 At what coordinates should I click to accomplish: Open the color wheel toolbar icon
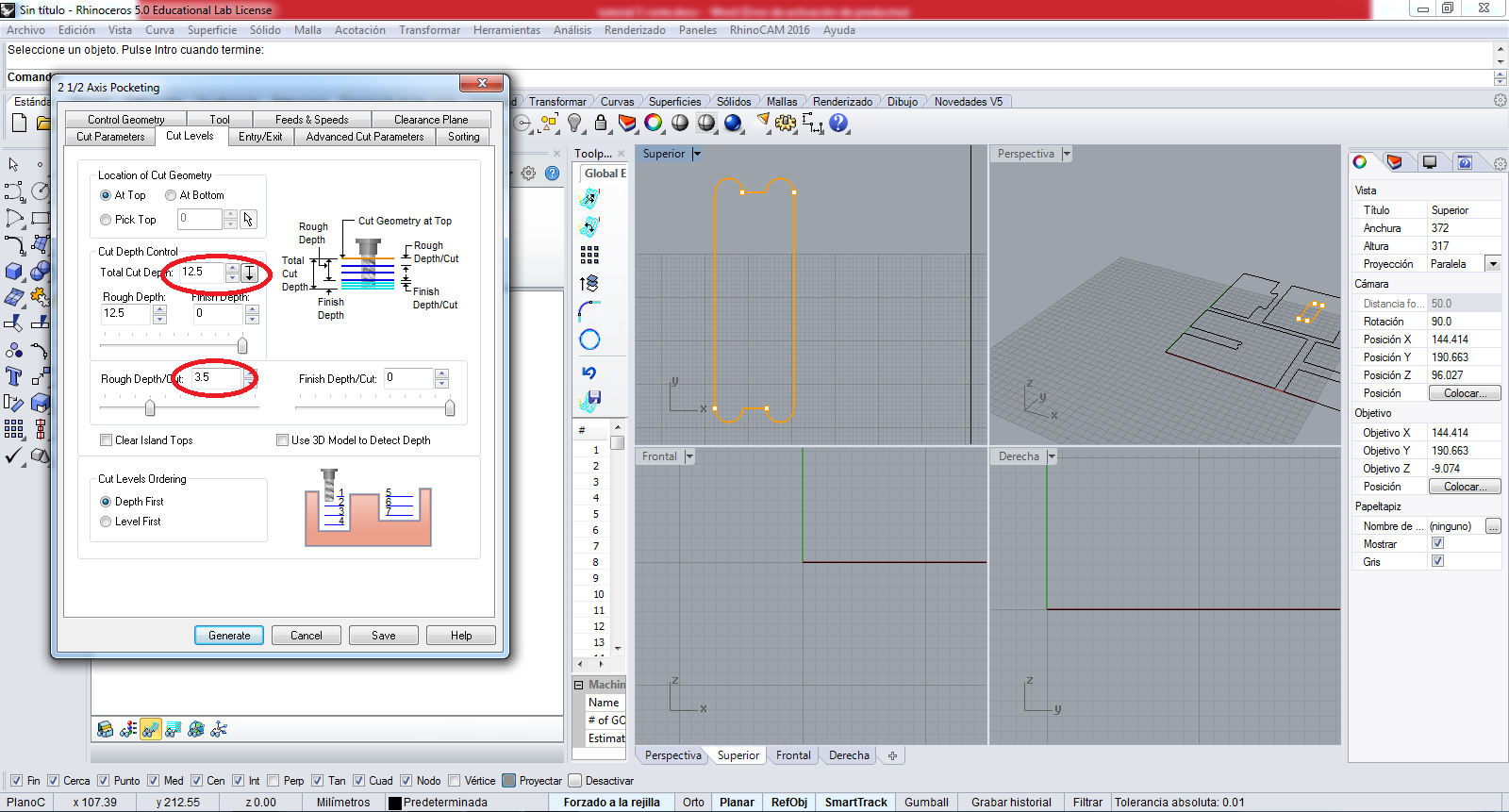click(x=654, y=123)
